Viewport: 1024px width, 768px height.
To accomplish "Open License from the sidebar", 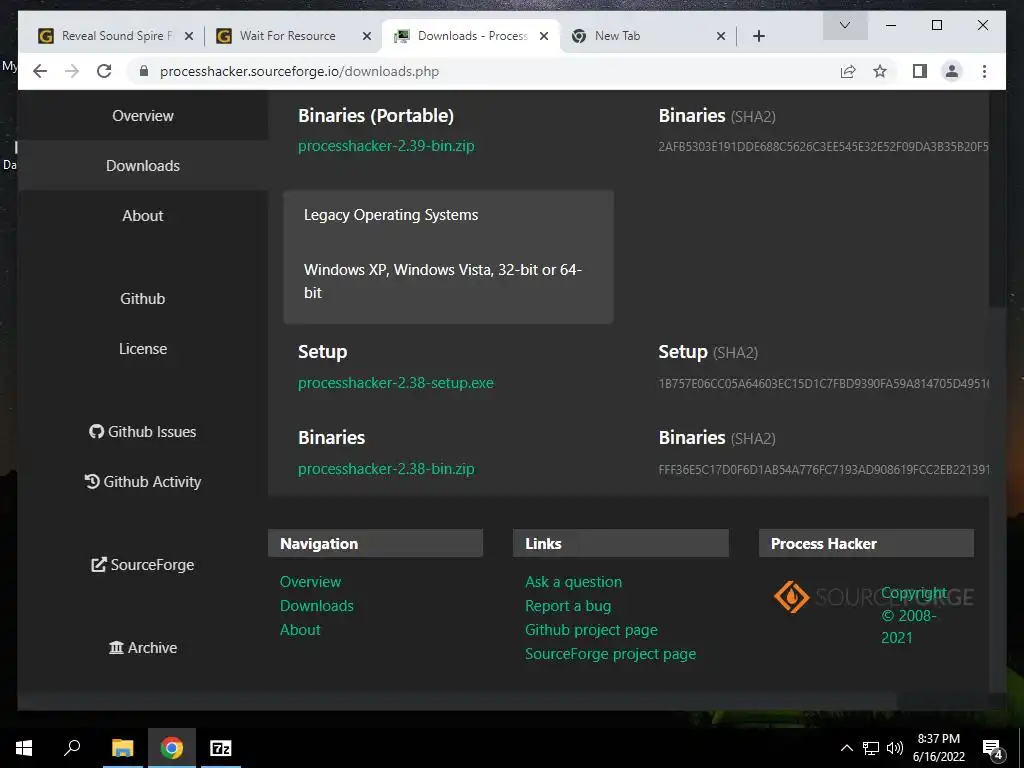I will [142, 349].
